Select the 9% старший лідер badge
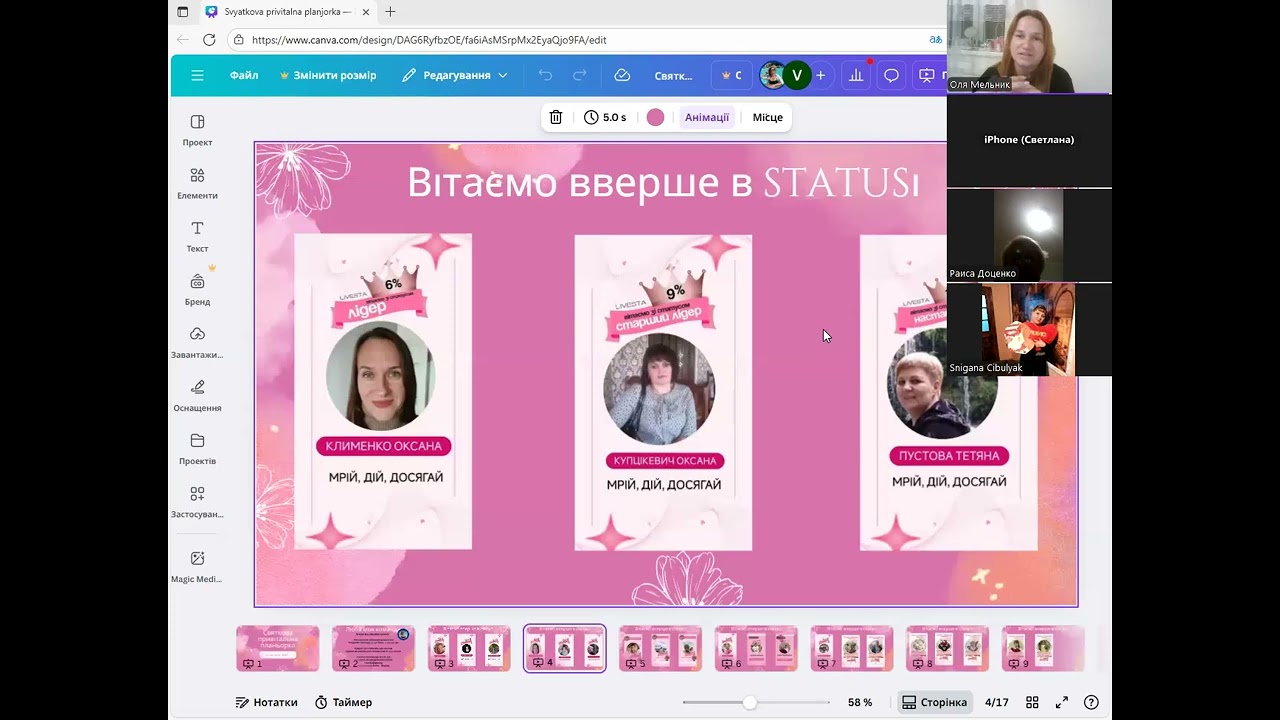This screenshot has width=1280, height=720. pos(660,308)
